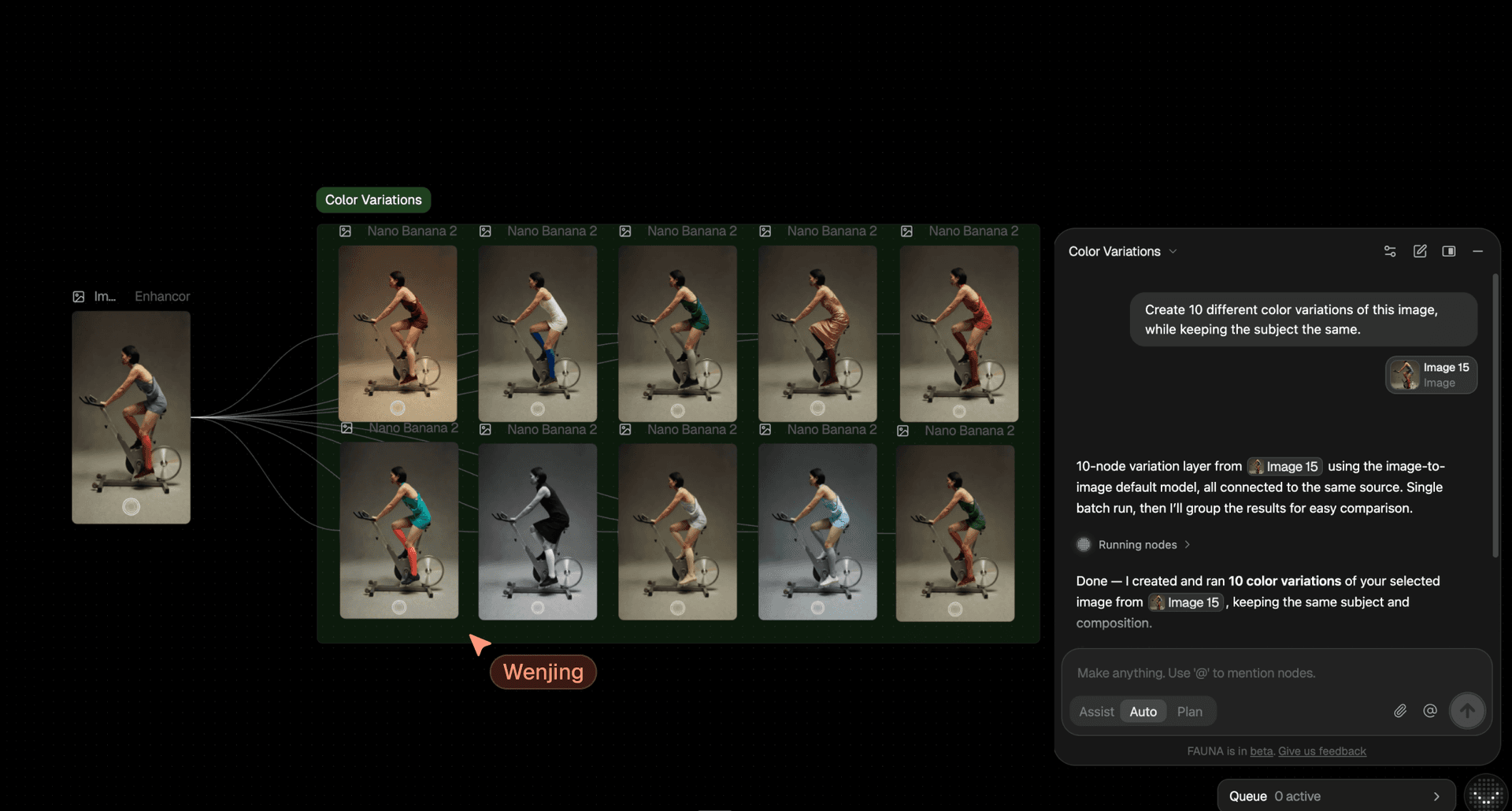The image size is (1512, 811).
Task: Minimize the Color Variations chat panel
Action: click(x=1478, y=251)
